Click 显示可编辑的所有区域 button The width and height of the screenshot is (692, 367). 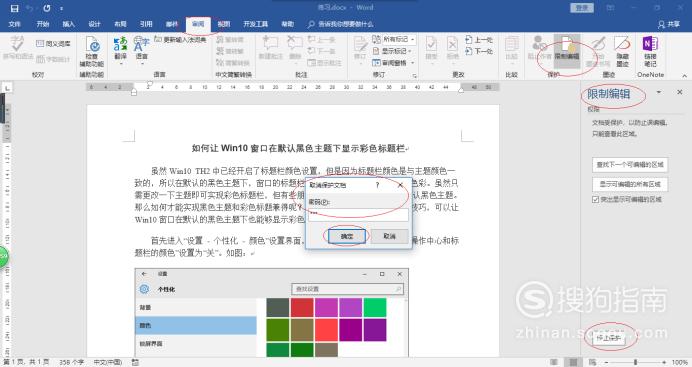(630, 184)
